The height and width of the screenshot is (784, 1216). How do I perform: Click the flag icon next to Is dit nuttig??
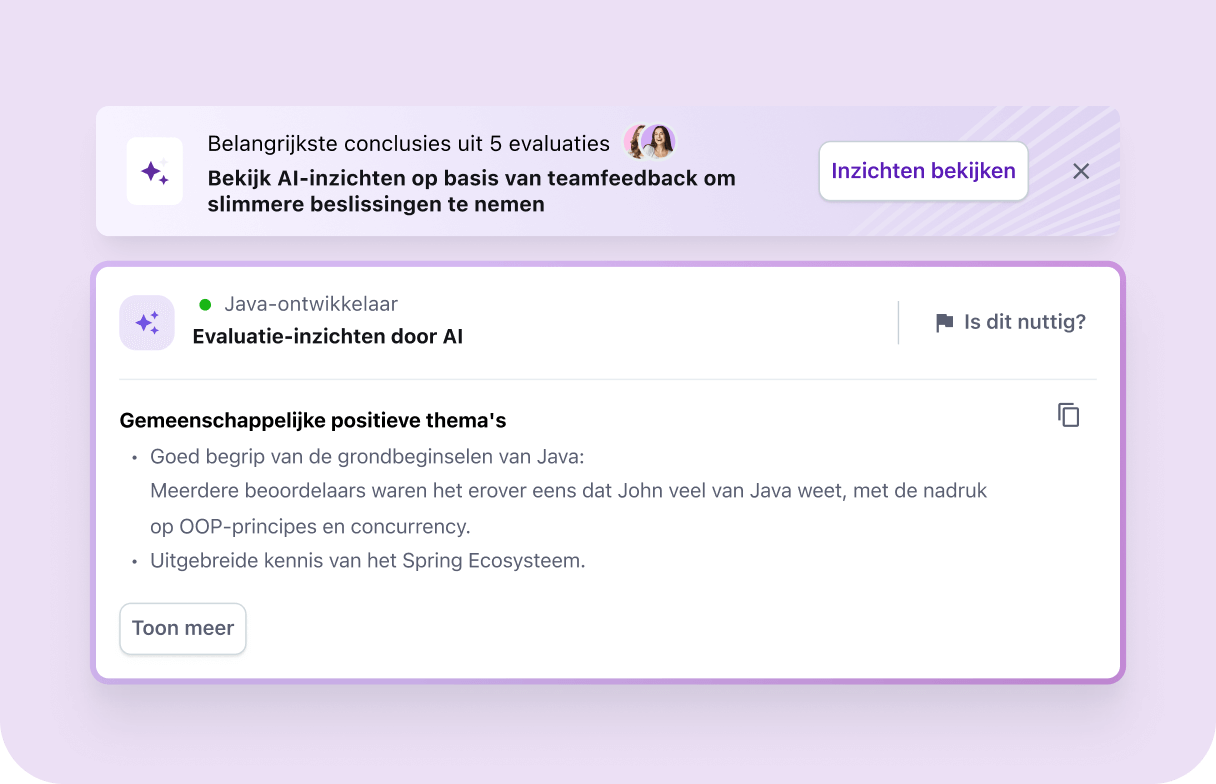[944, 323]
